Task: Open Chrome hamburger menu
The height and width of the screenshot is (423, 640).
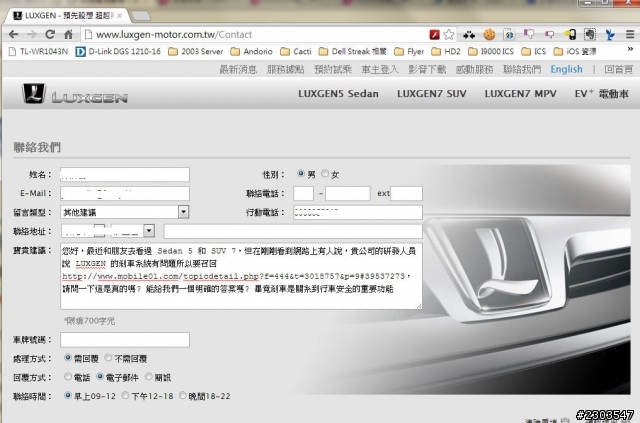Action: [x=630, y=35]
